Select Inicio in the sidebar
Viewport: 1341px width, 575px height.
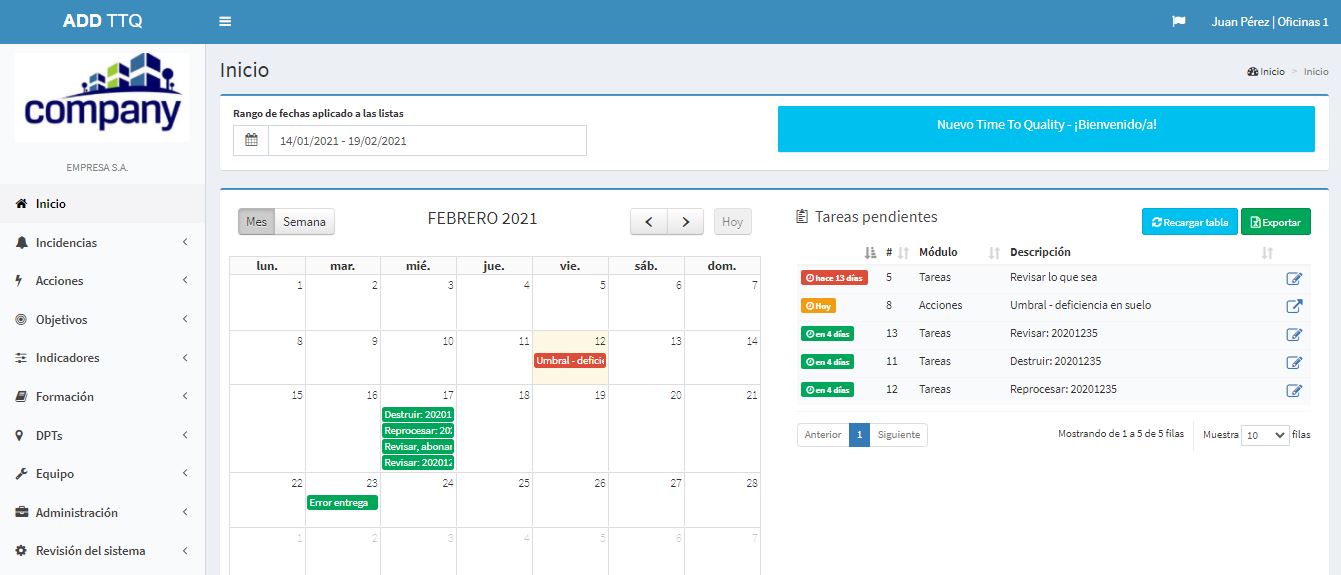coord(51,204)
